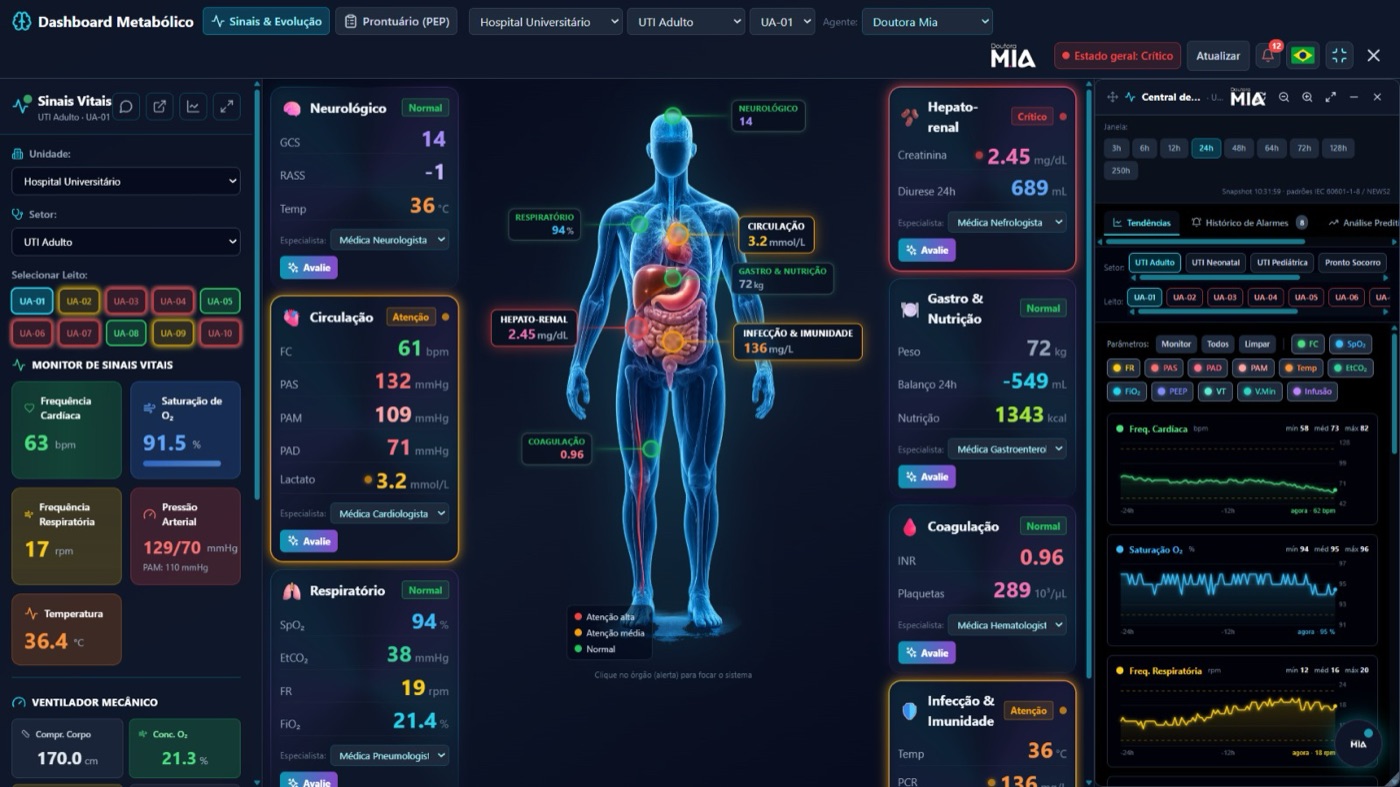The height and width of the screenshot is (787, 1400).
Task: Click the Atualizar button
Action: coord(1218,56)
